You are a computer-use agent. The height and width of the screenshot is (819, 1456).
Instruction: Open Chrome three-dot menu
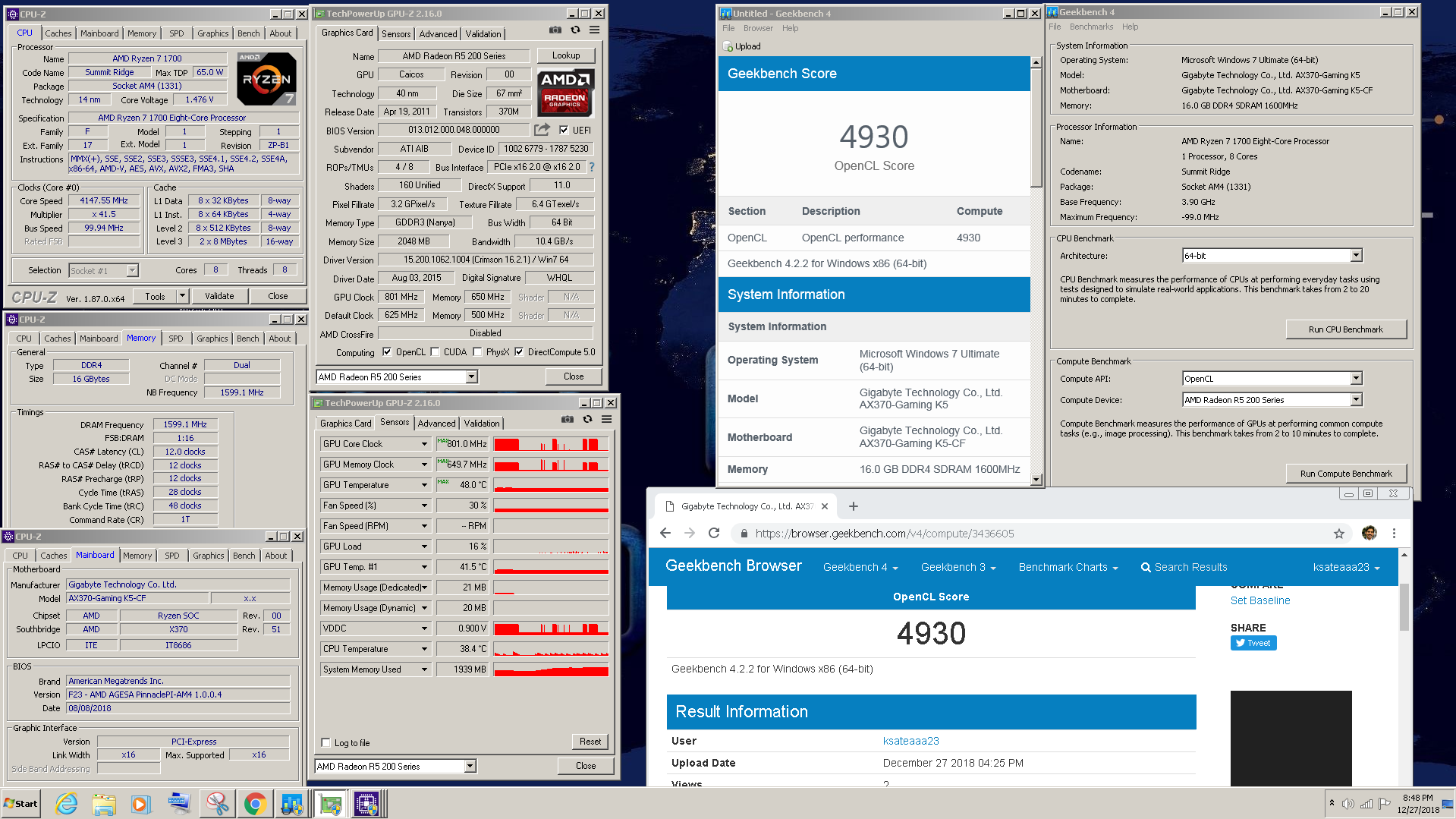[x=1394, y=534]
